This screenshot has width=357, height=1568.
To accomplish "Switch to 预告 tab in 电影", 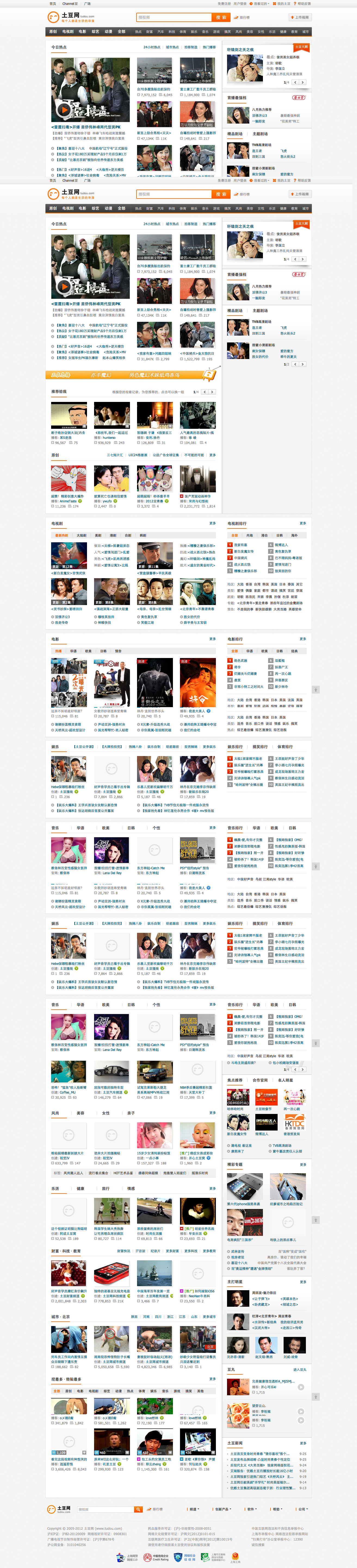I will tap(118, 651).
